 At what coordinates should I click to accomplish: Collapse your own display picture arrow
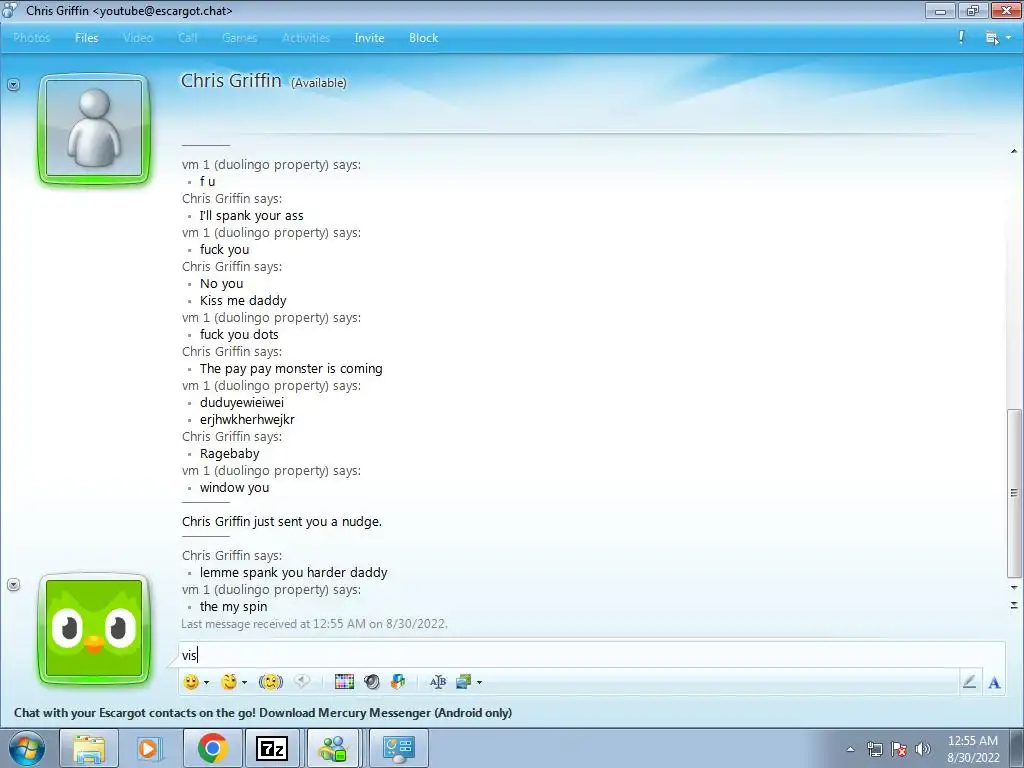(13, 584)
